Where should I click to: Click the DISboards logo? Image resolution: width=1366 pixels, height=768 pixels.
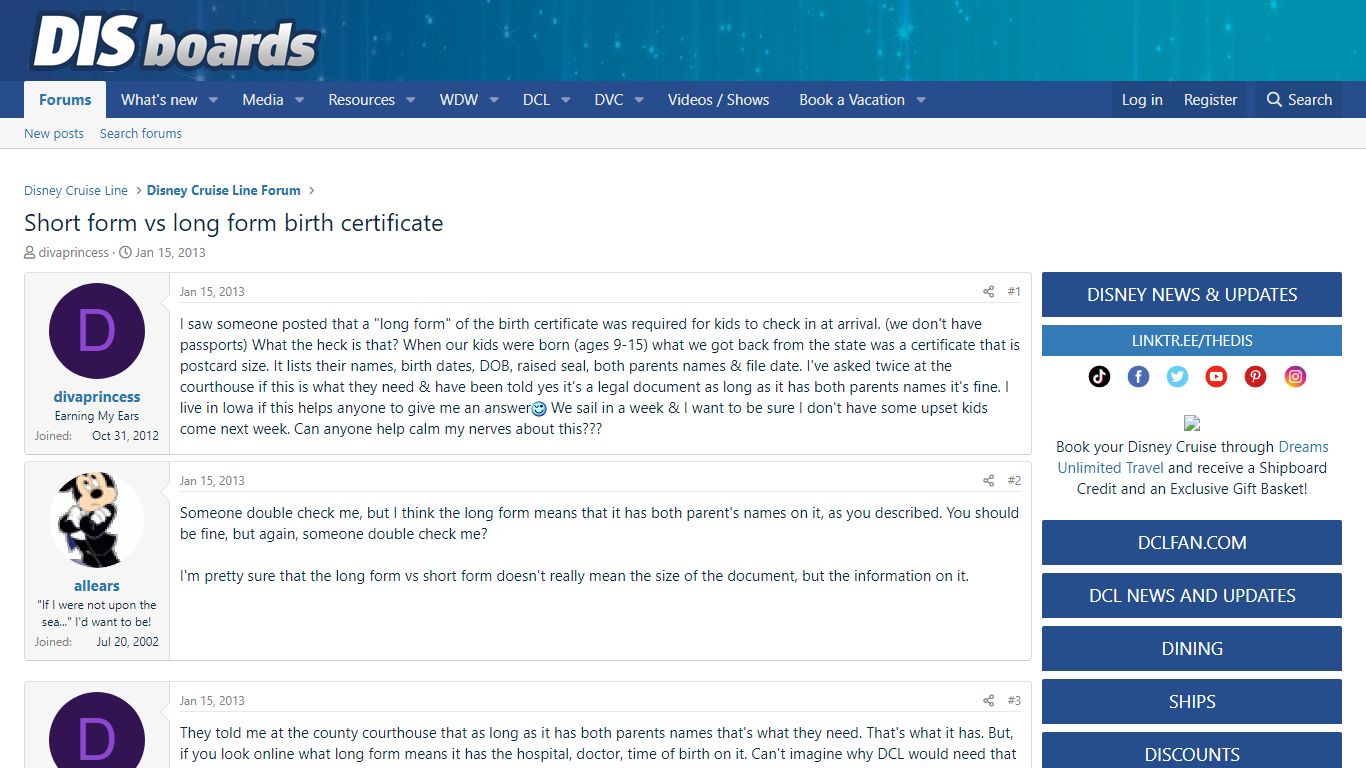(x=174, y=42)
